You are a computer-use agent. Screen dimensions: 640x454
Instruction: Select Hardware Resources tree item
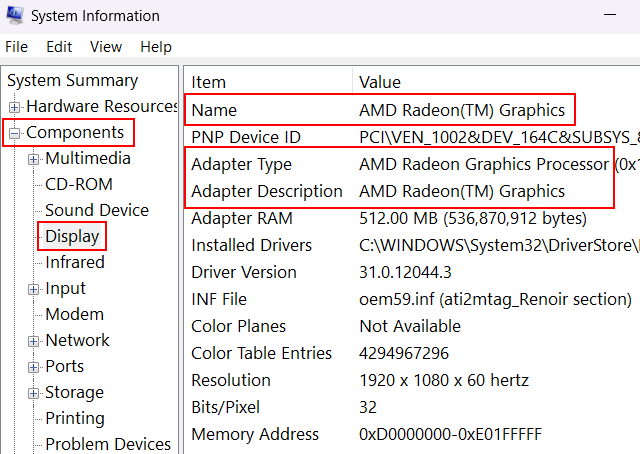tap(102, 107)
